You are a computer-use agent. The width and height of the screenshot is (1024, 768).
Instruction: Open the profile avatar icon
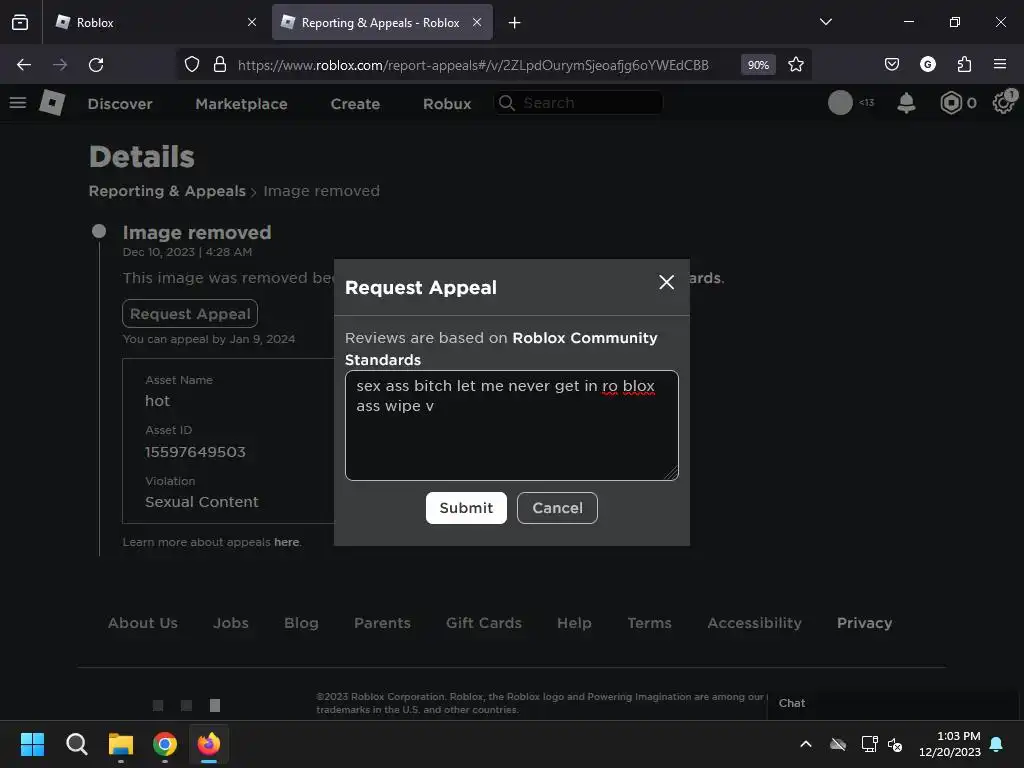(x=840, y=103)
